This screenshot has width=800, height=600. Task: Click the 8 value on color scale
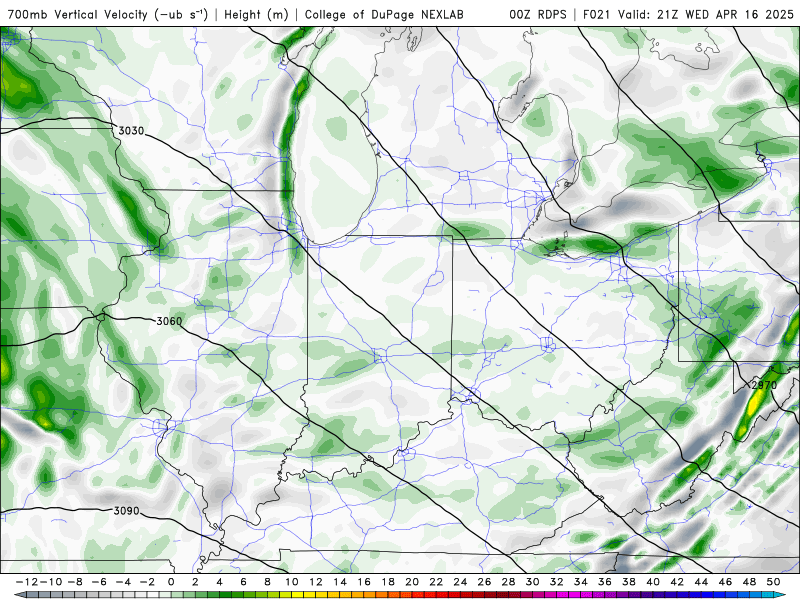click(x=267, y=582)
